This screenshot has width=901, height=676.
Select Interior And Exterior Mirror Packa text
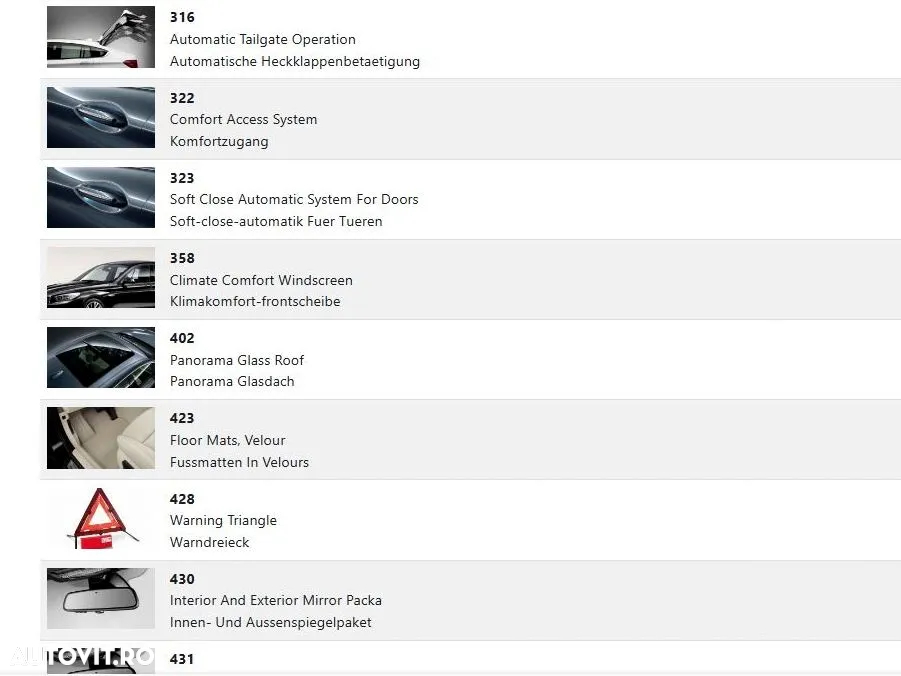(x=276, y=600)
